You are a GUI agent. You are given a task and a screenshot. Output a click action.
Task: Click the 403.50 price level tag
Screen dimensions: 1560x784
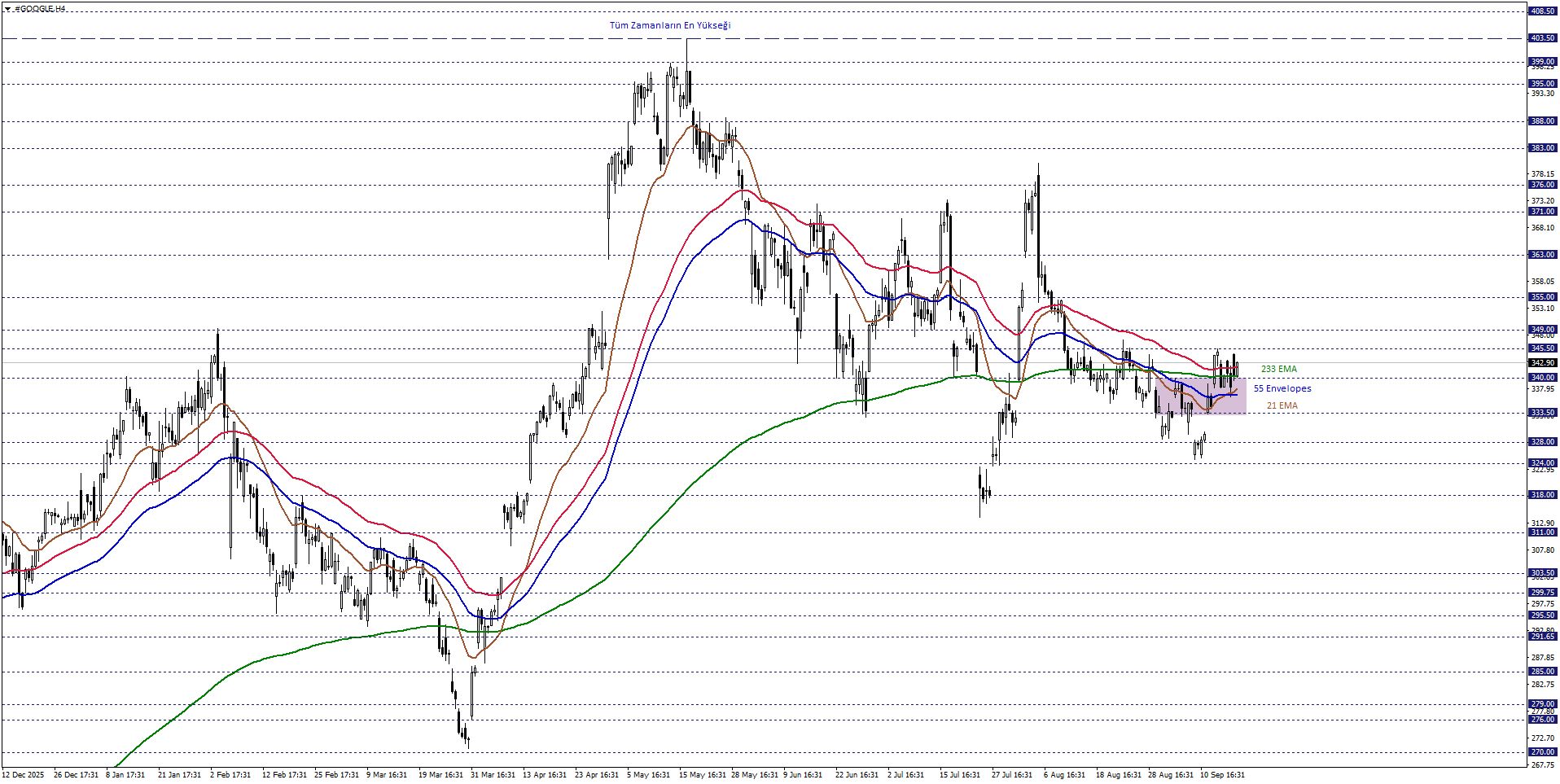pyautogui.click(x=1543, y=38)
